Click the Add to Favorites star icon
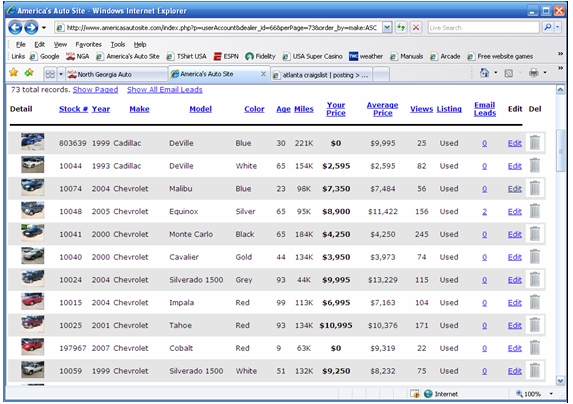This screenshot has height=404, width=573. 29,73
